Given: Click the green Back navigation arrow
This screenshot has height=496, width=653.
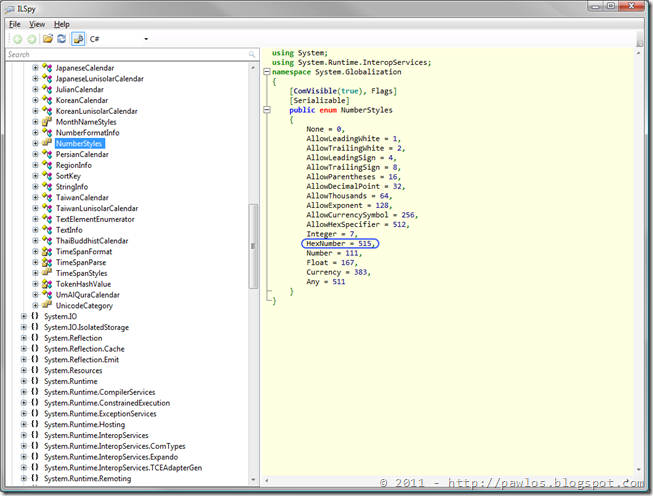Looking at the screenshot, I should click(17, 39).
